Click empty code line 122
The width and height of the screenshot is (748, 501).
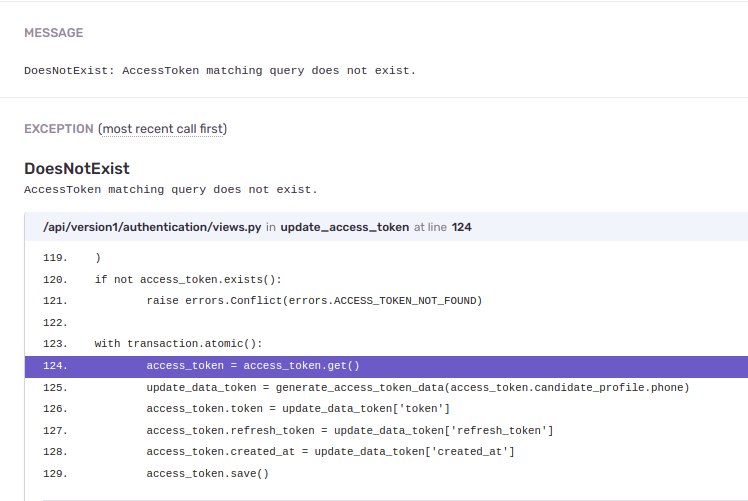pyautogui.click(x=386, y=323)
